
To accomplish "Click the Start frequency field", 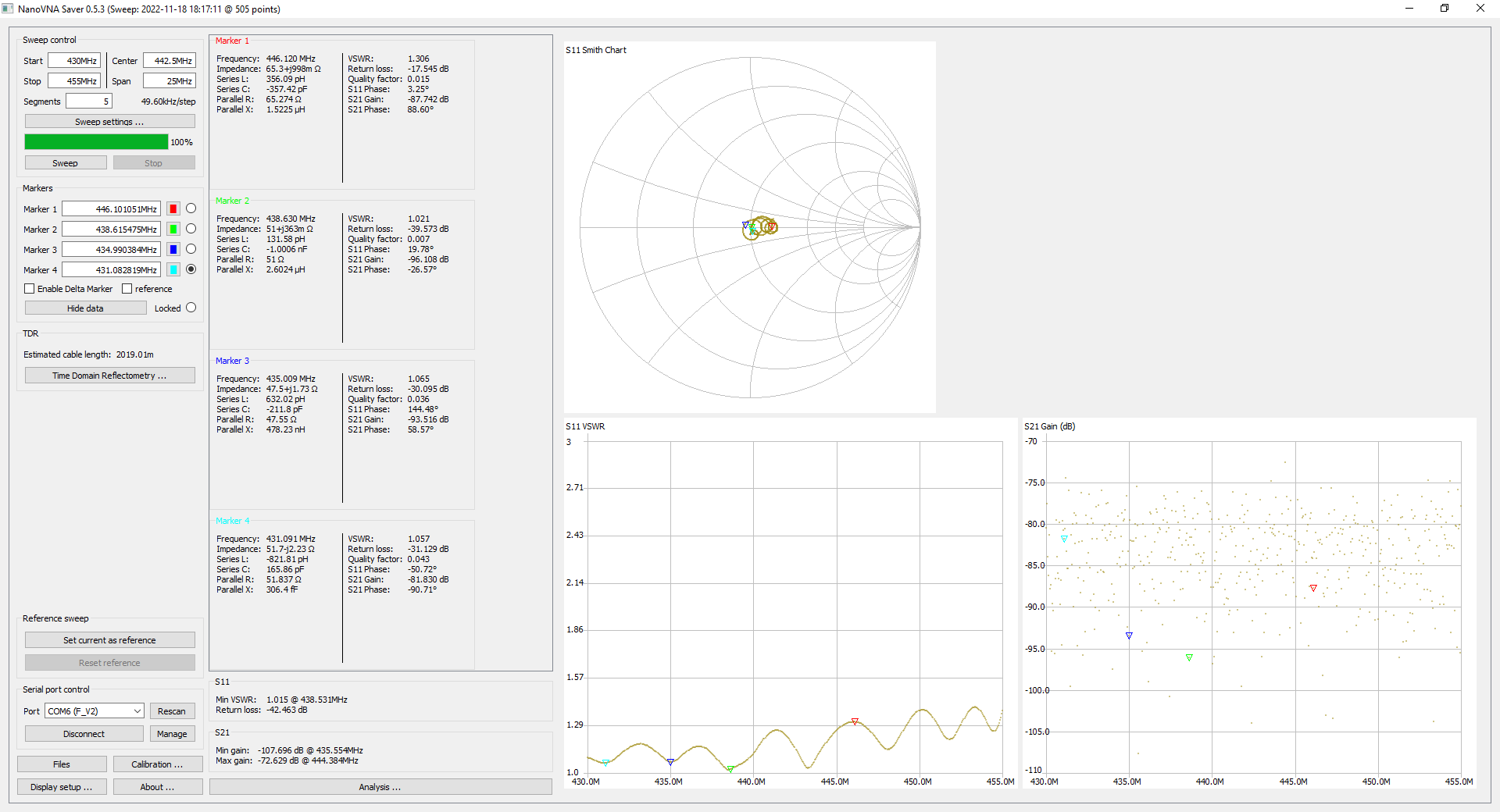I will click(x=74, y=61).
